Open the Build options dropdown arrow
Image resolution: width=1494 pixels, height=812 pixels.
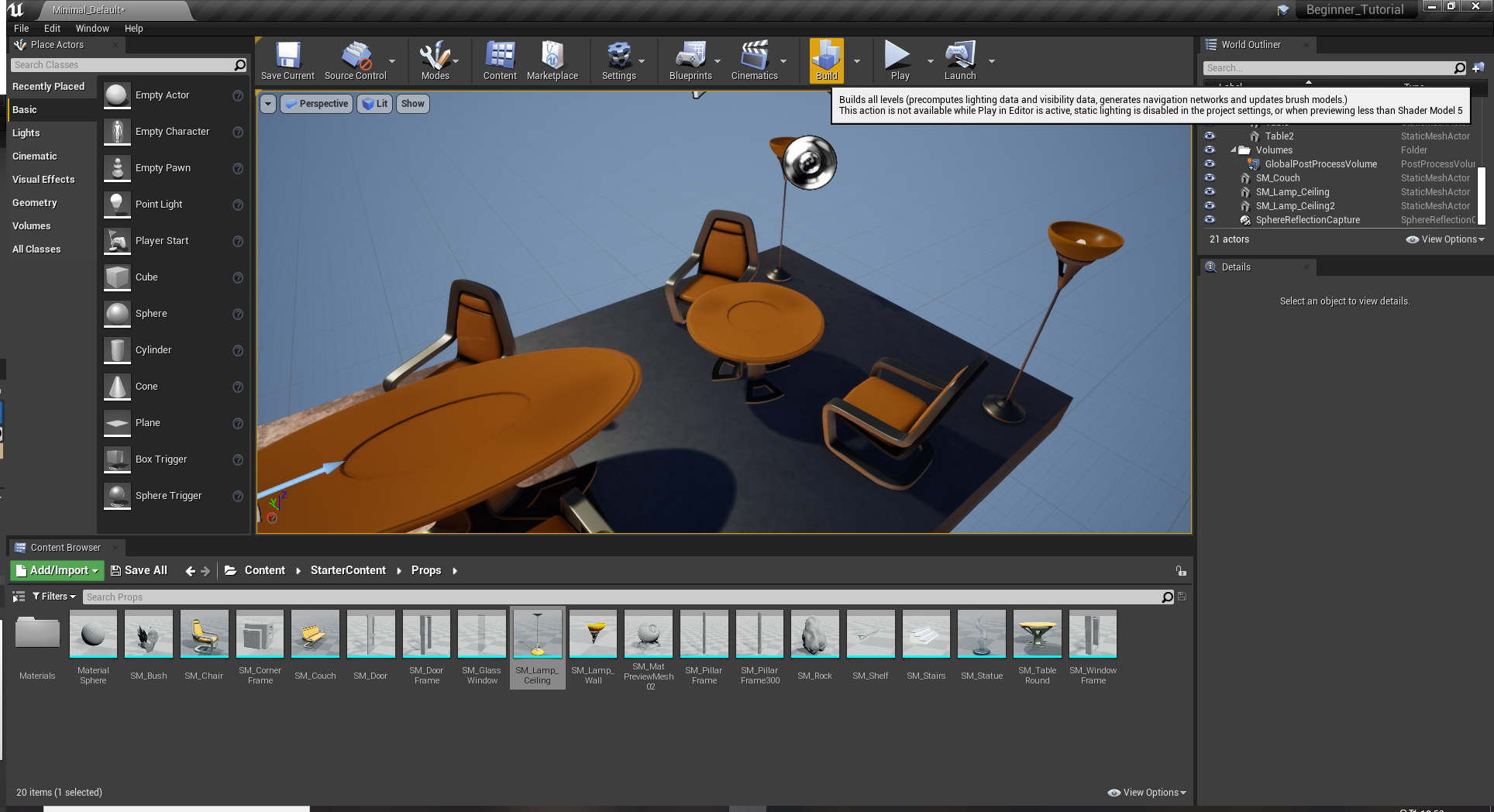(x=857, y=61)
